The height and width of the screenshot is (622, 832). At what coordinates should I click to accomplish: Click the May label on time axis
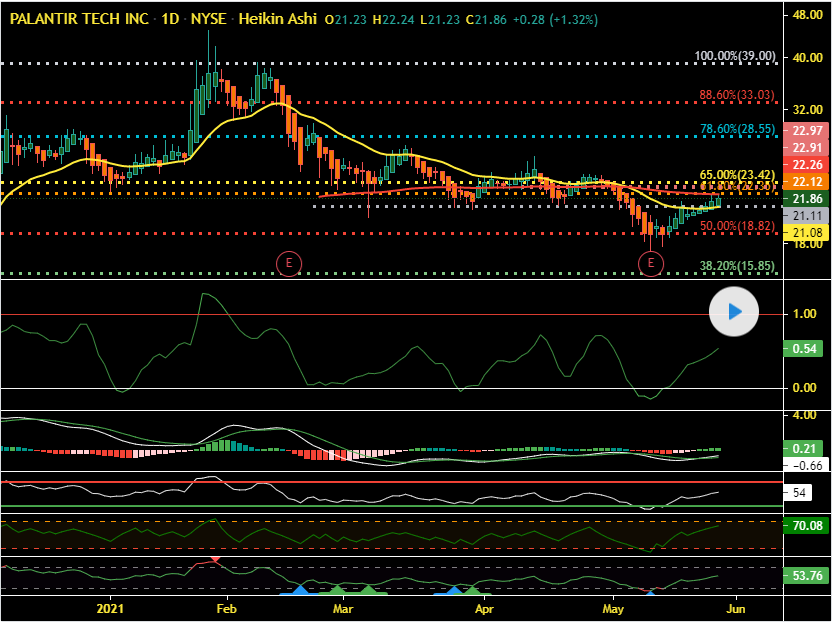(x=613, y=608)
